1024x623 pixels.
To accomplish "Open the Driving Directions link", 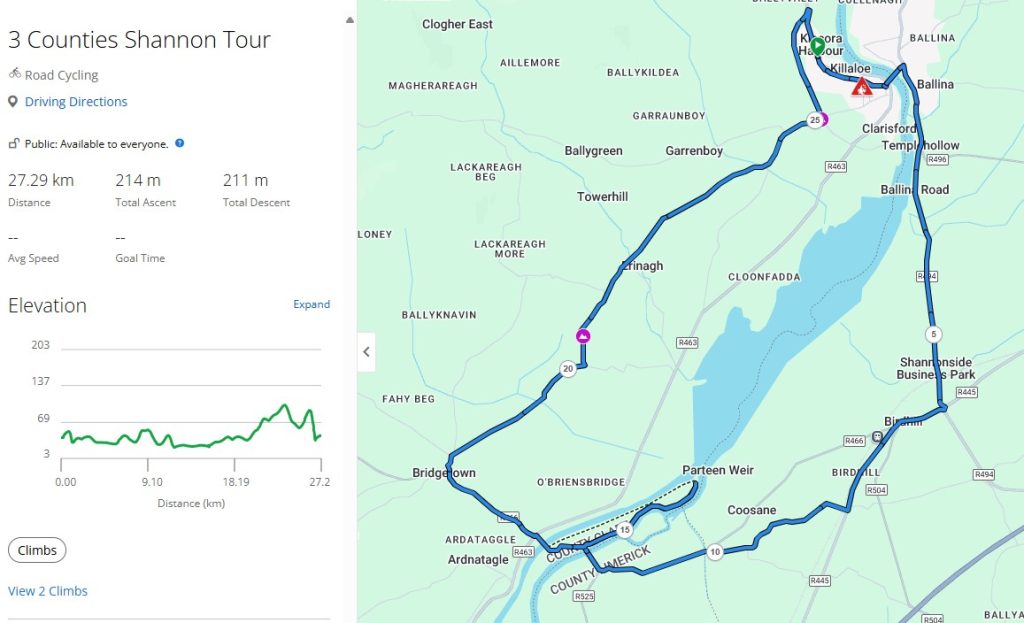I will [76, 101].
